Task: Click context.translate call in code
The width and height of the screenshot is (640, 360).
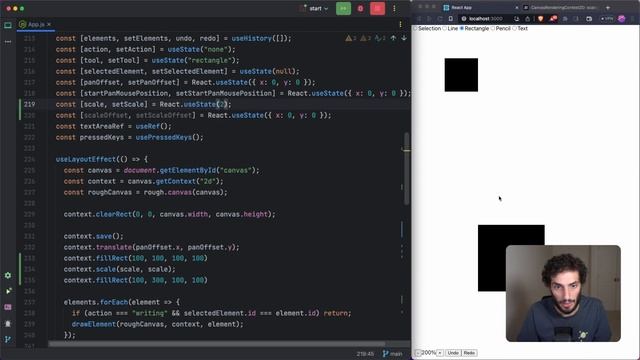Action: [151, 247]
